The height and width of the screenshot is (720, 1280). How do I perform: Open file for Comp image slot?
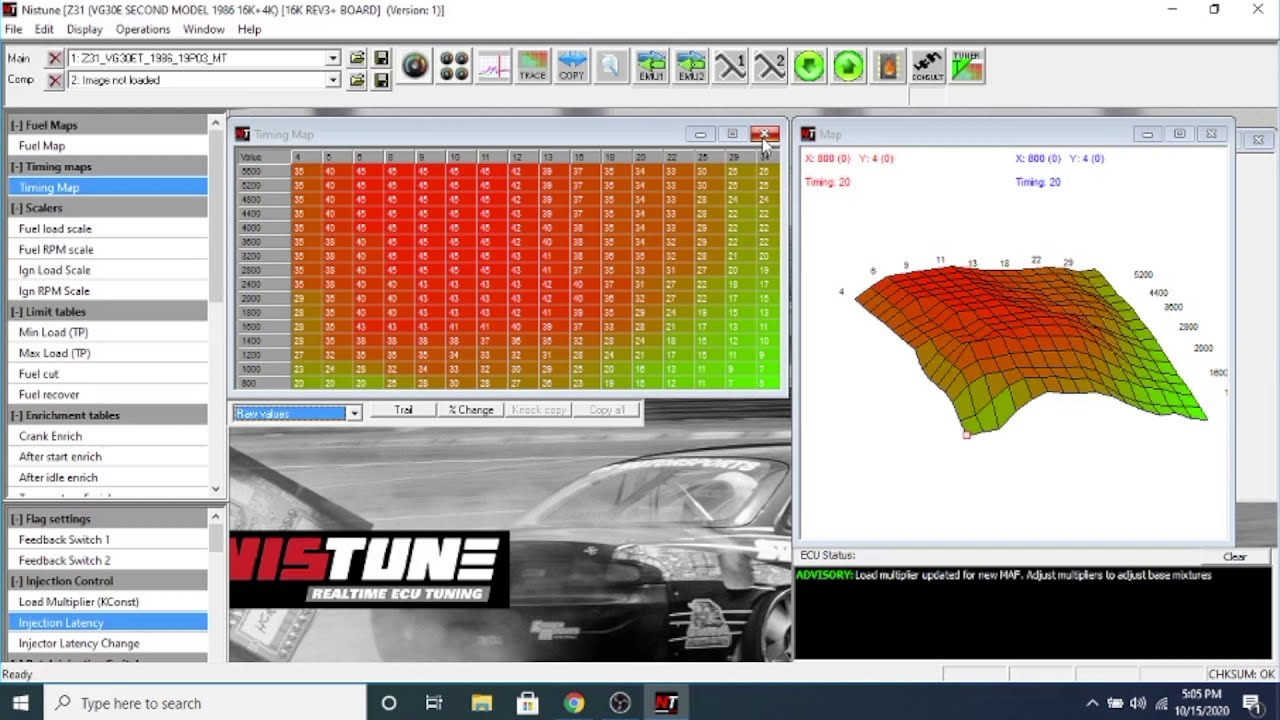click(357, 80)
